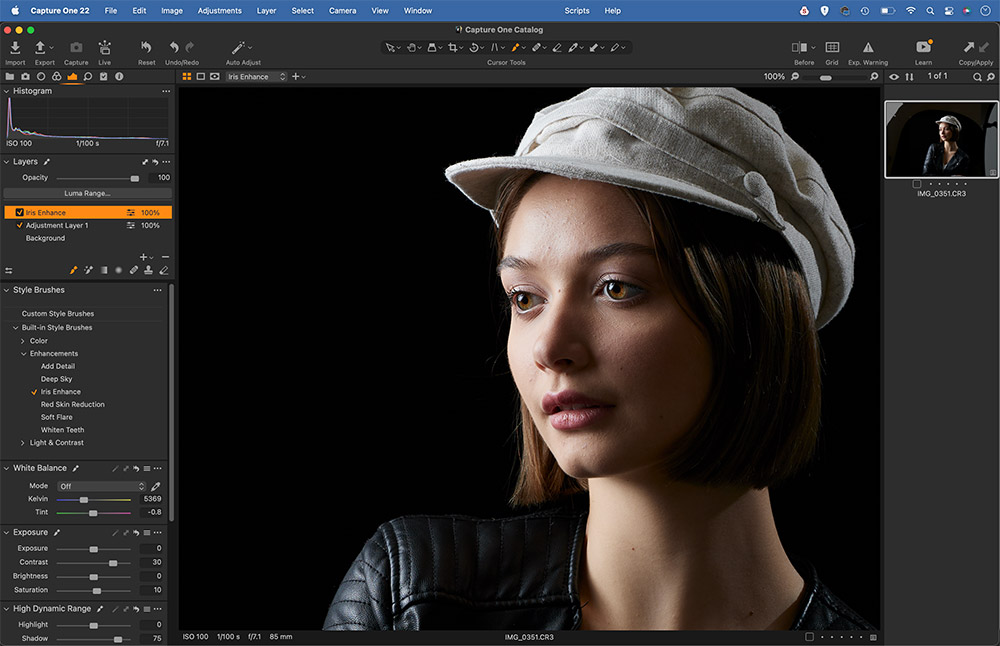Image resolution: width=1000 pixels, height=646 pixels.
Task: Open the Adjustments menu
Action: click(219, 11)
